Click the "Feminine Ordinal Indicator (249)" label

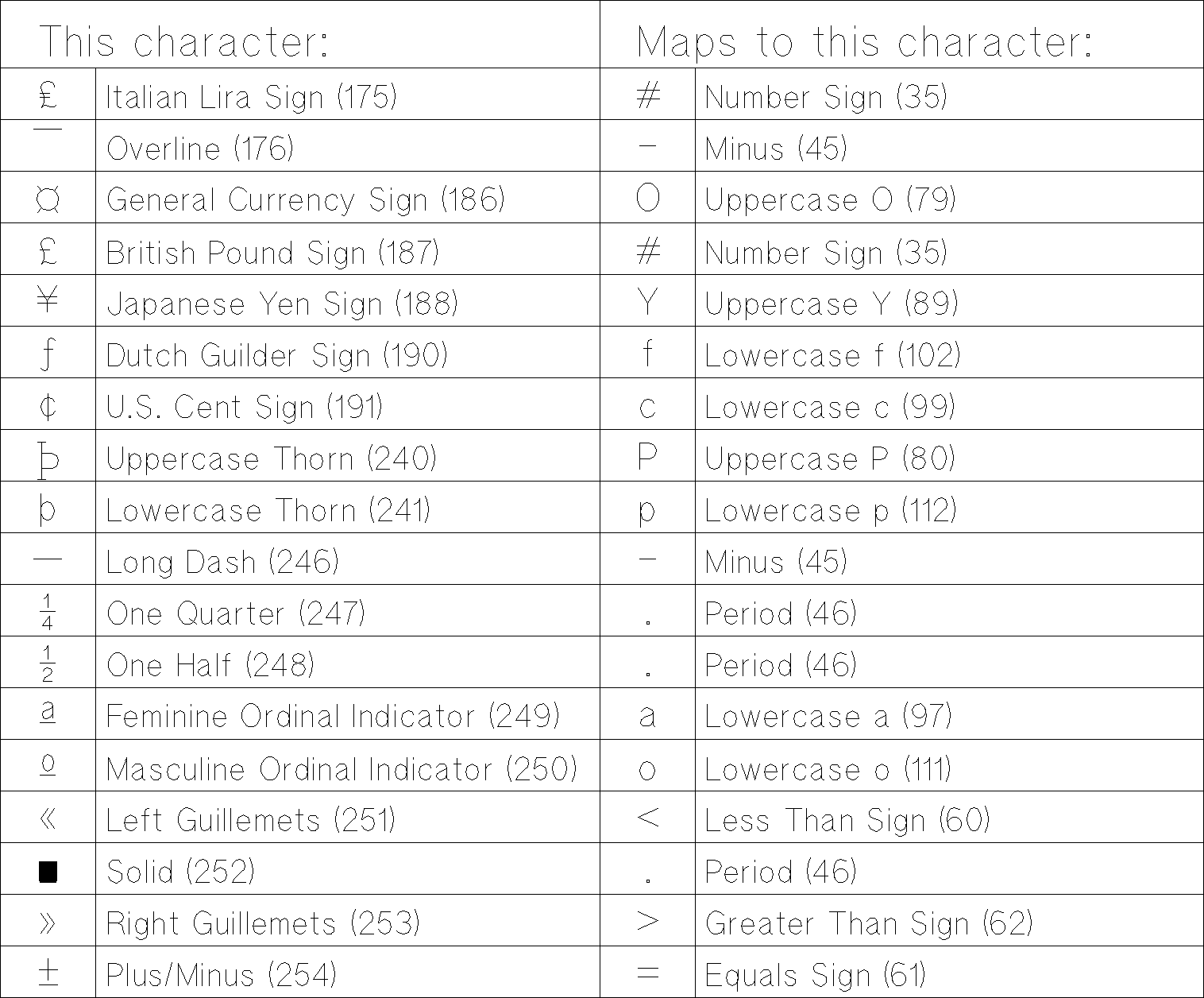pos(333,716)
